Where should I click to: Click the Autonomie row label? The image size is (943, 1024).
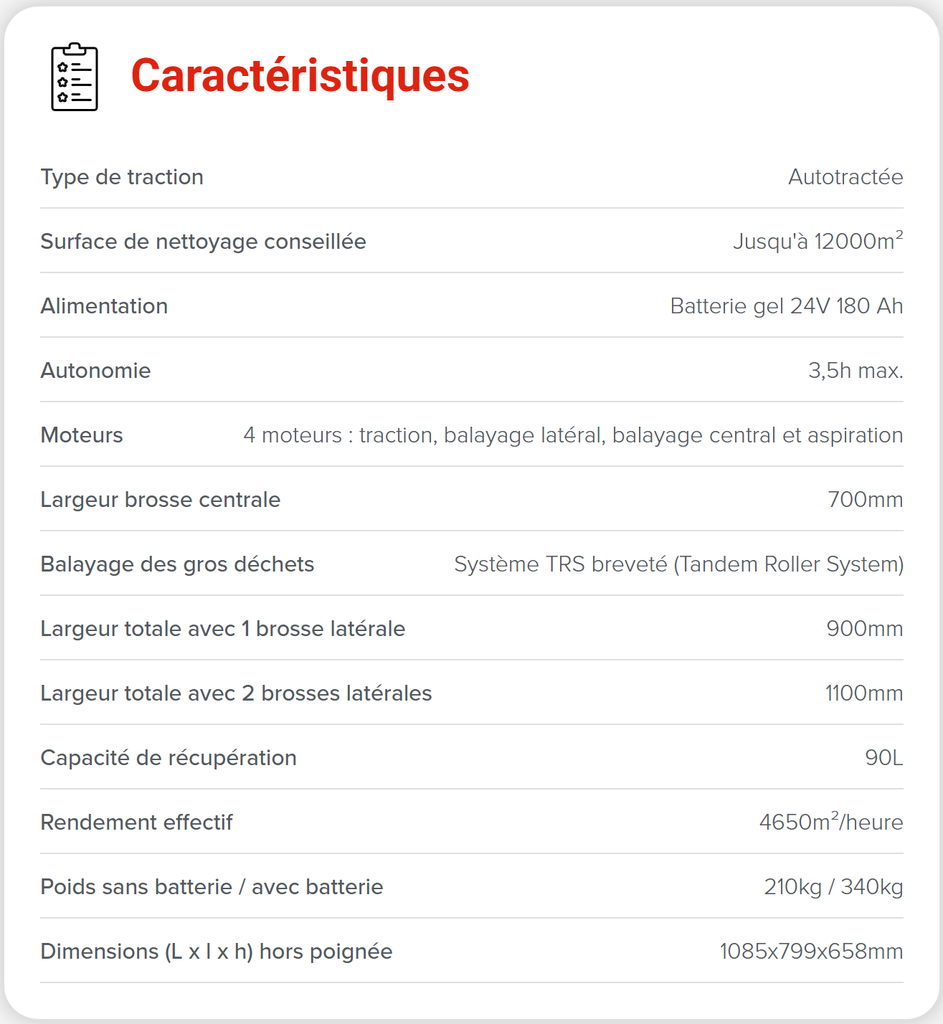point(96,371)
